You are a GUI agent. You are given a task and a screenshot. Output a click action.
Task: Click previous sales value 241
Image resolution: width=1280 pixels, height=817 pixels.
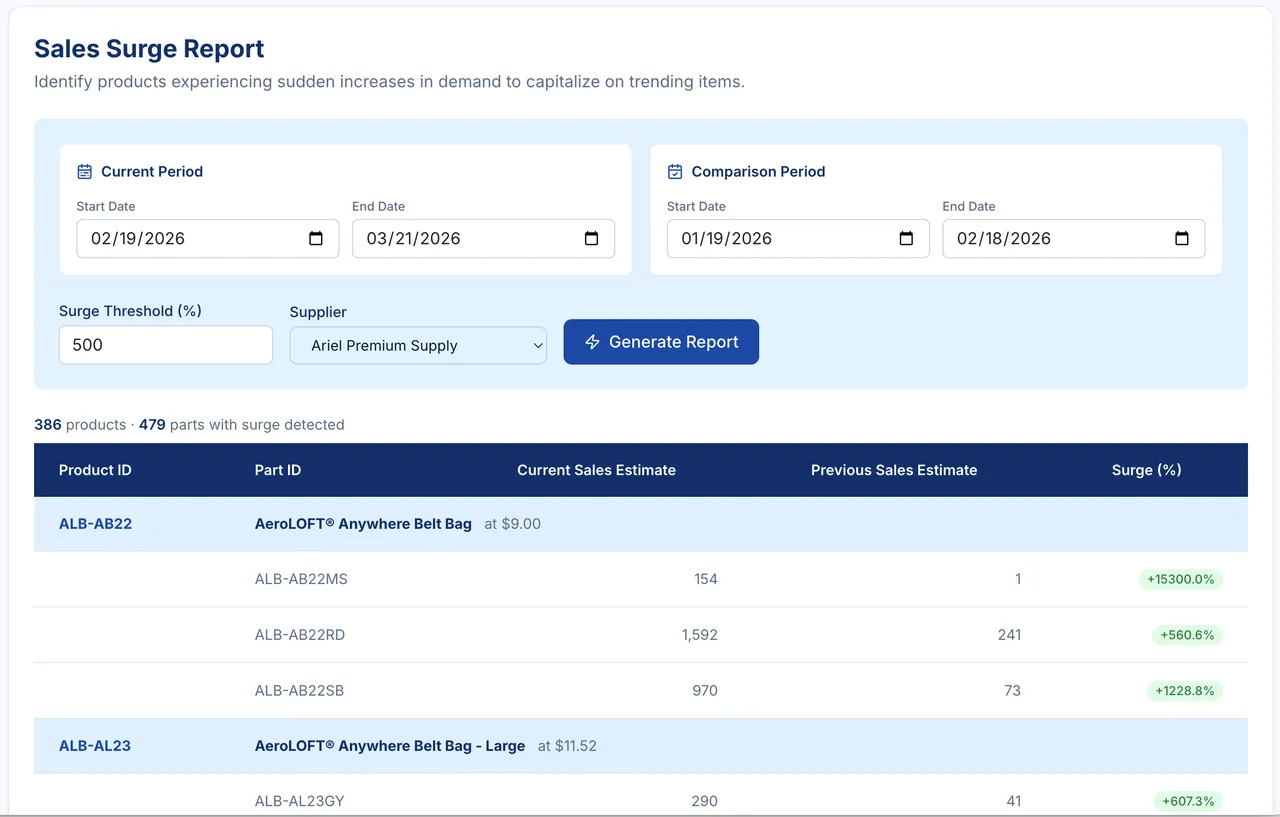[1009, 635]
